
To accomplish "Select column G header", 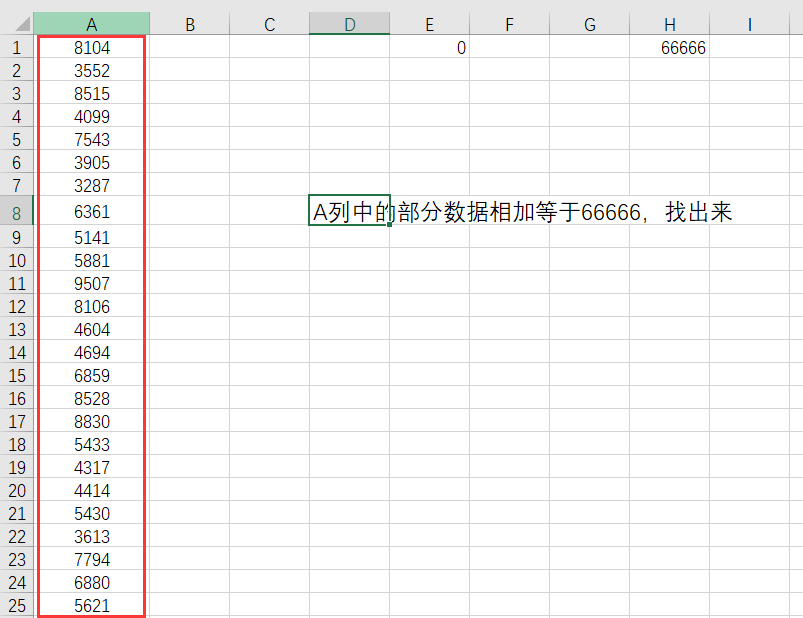I will [x=589, y=24].
